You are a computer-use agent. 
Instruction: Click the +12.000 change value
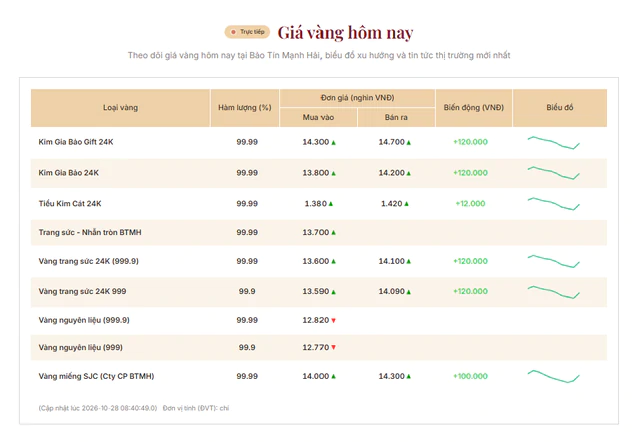click(x=470, y=204)
